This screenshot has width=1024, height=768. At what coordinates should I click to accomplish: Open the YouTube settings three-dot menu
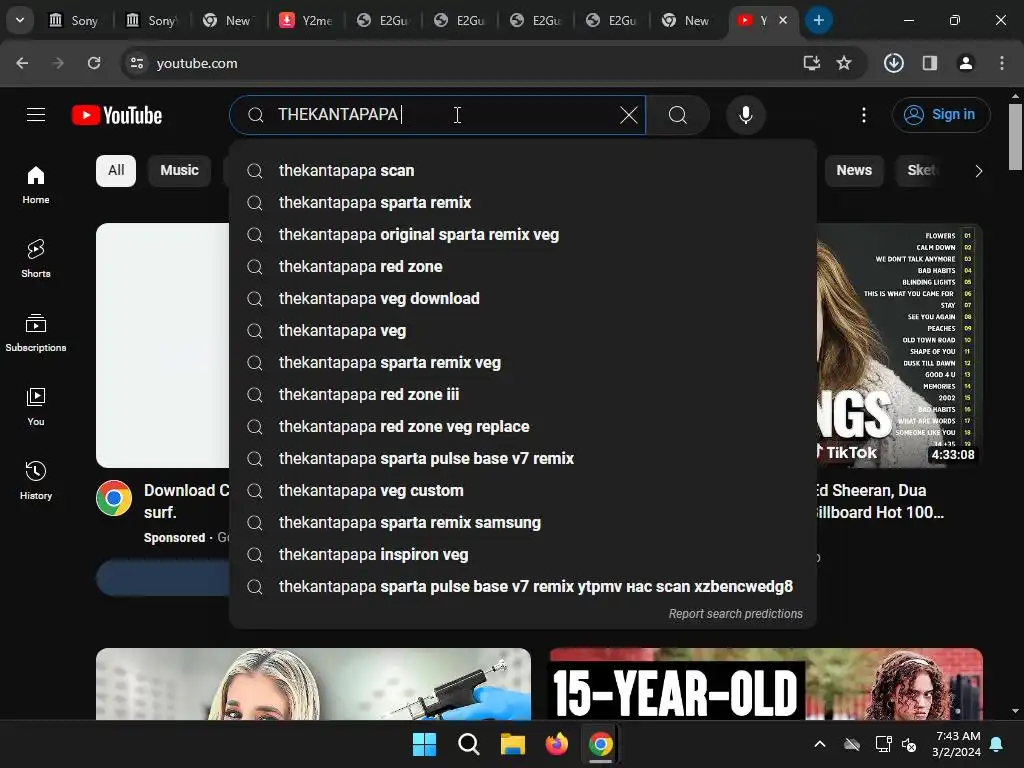click(x=863, y=115)
